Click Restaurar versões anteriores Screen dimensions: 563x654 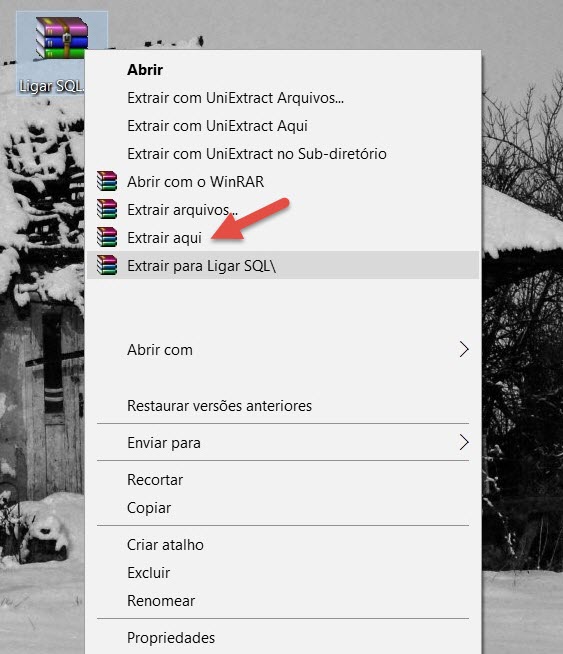click(283, 405)
